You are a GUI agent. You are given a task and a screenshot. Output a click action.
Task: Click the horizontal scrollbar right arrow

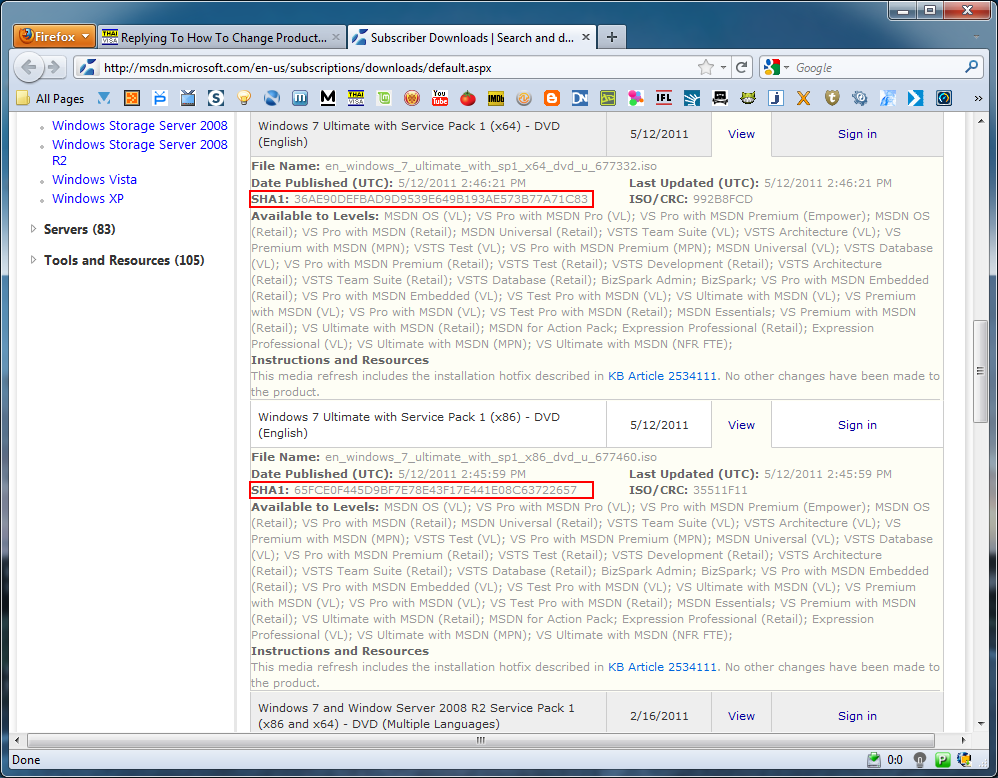pos(964,740)
